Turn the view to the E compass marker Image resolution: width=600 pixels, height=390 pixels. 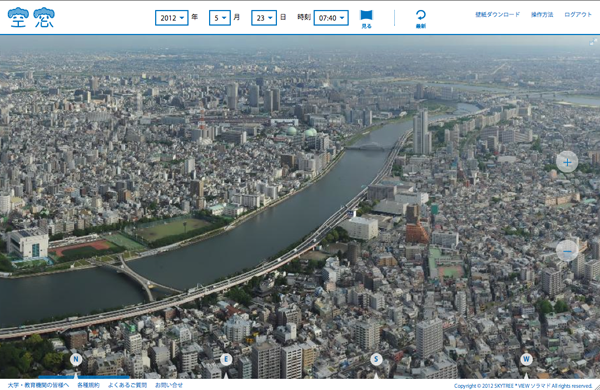pyautogui.click(x=226, y=359)
